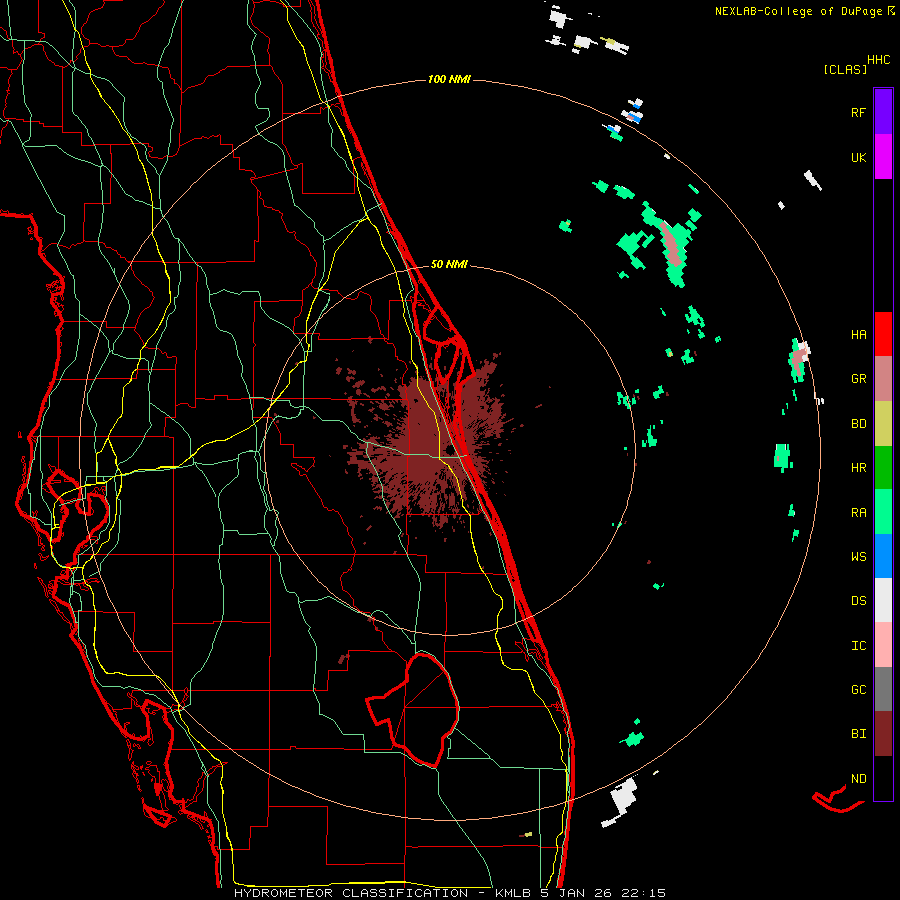
Task: Click the 'GR' legend label
Action: [858, 379]
